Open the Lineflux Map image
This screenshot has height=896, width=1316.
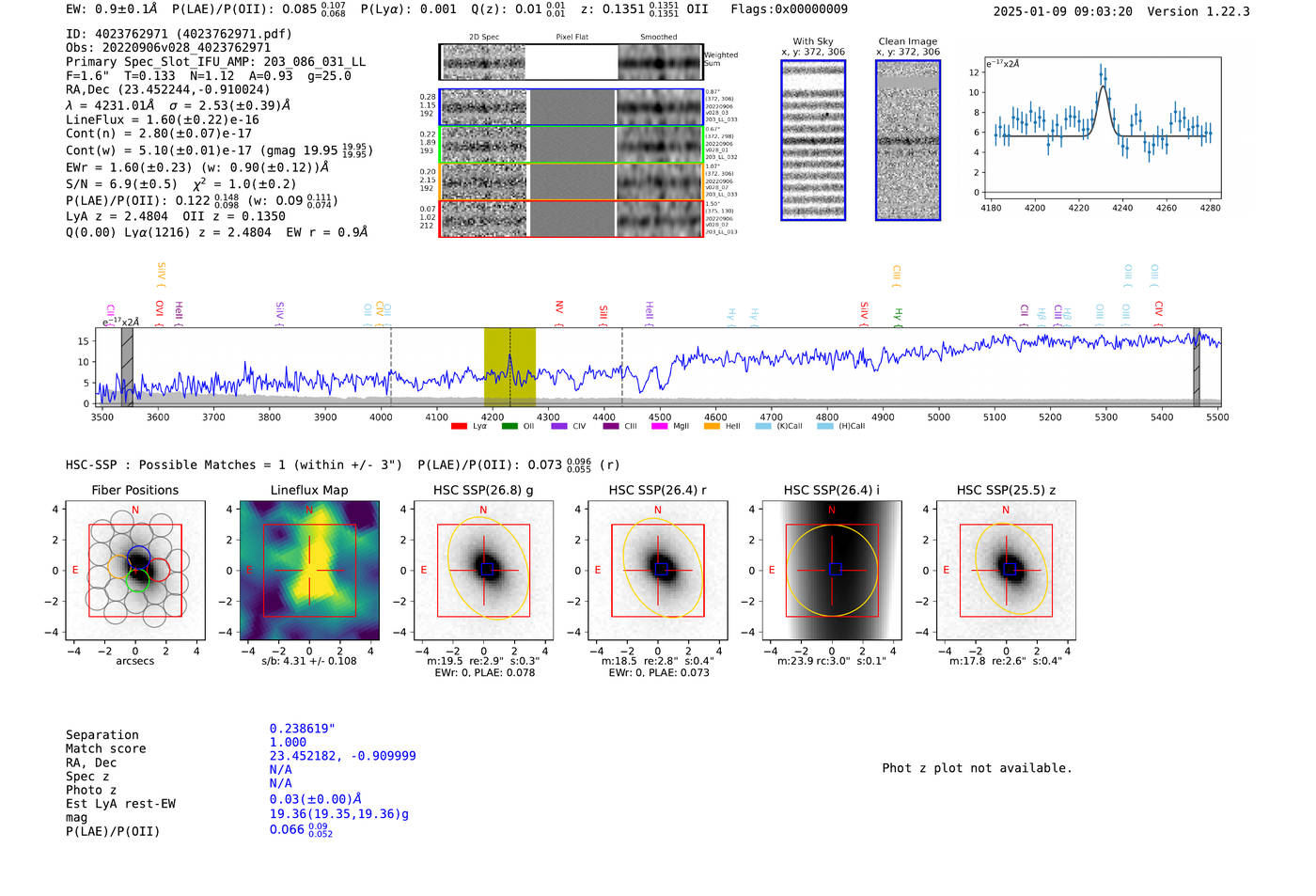coord(309,571)
